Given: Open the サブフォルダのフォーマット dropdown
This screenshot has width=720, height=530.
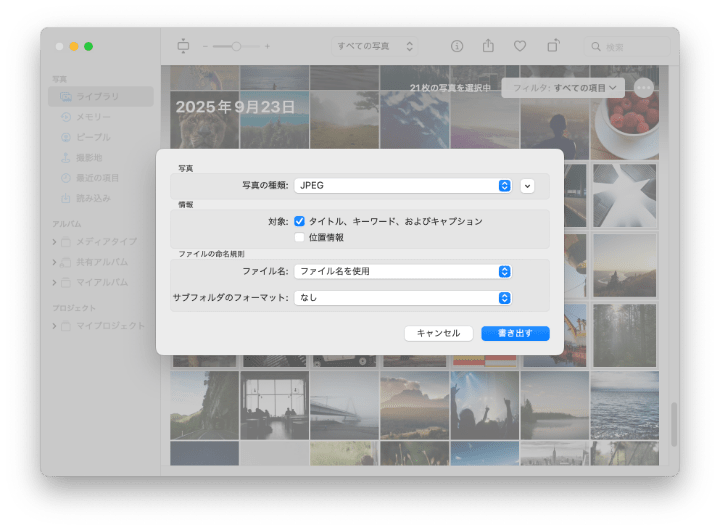Looking at the screenshot, I should [x=403, y=298].
